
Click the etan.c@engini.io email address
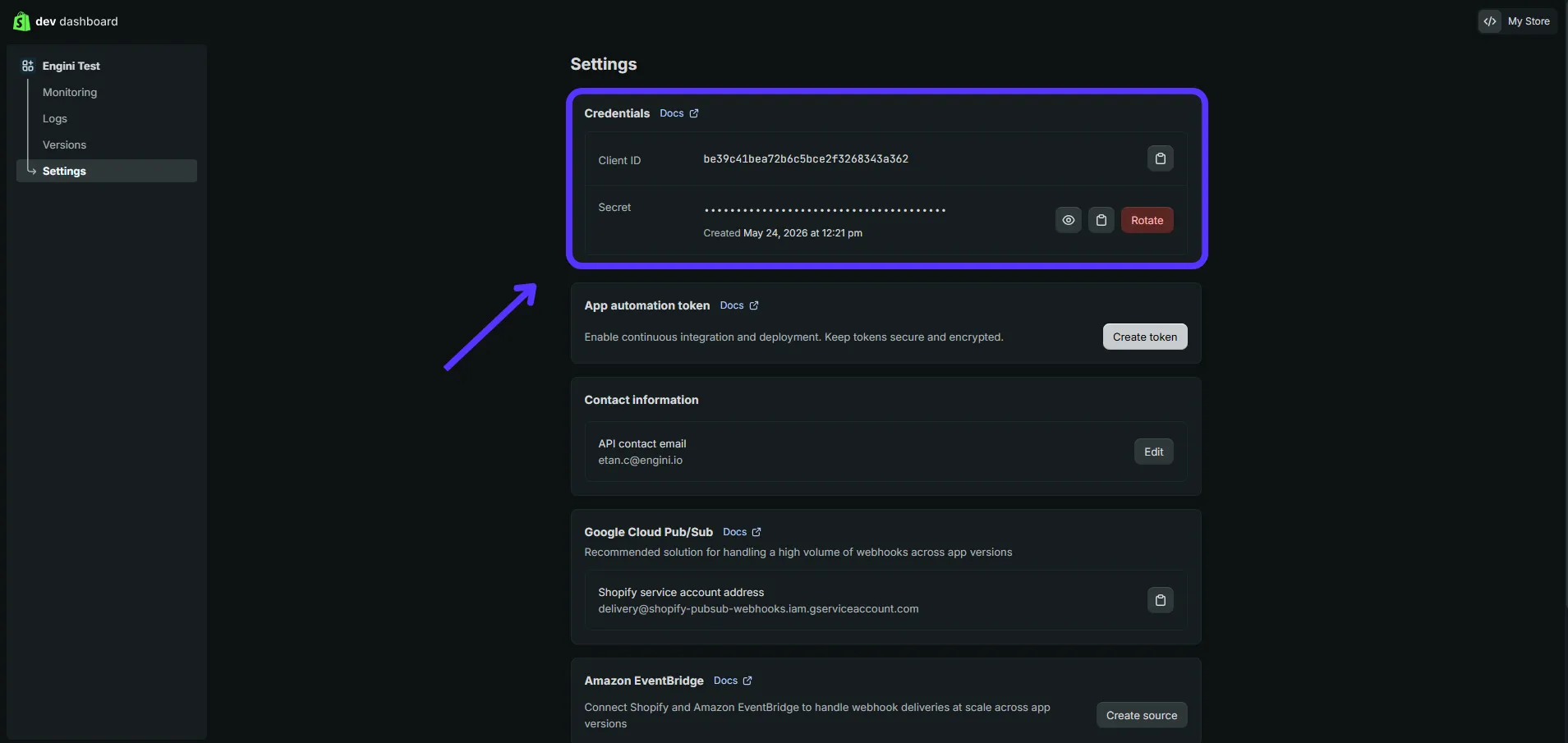(x=640, y=461)
